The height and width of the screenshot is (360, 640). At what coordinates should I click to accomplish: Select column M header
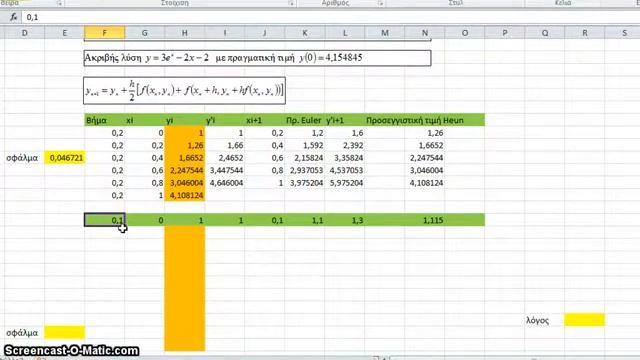point(384,33)
